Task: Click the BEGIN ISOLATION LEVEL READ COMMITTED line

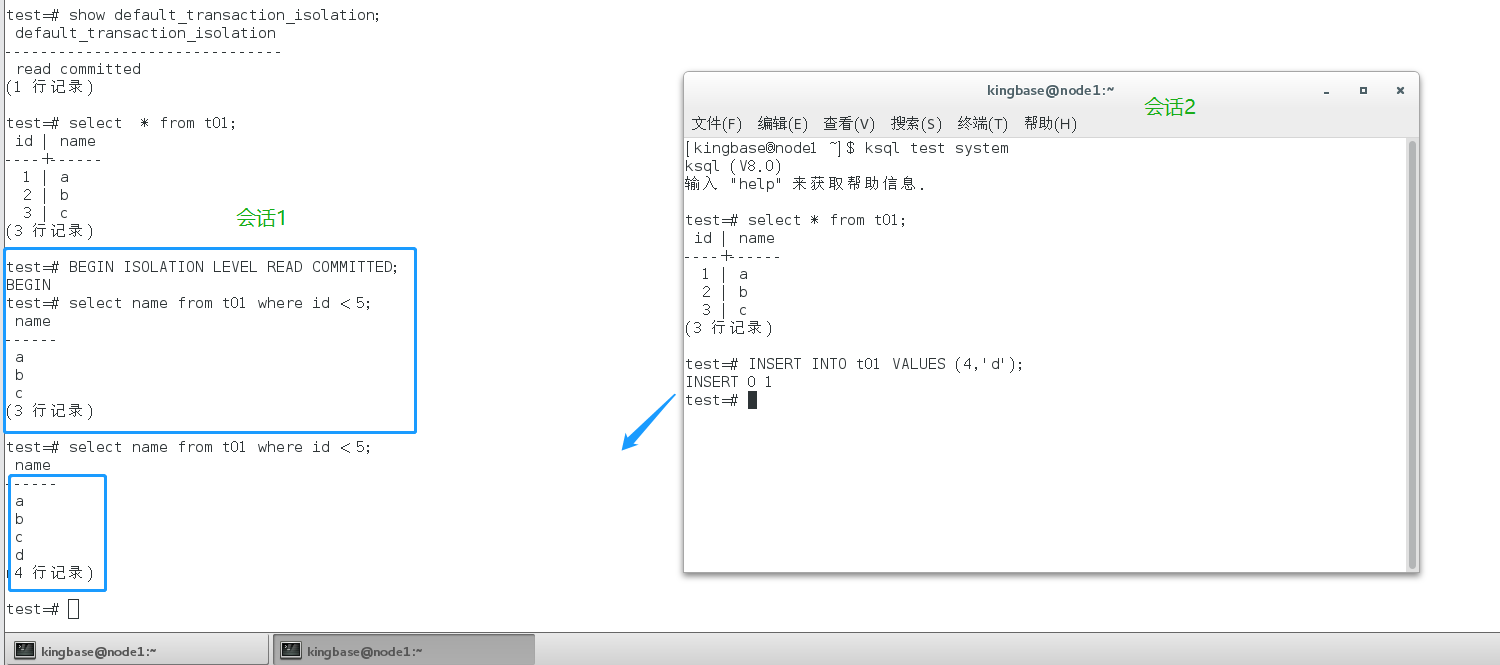Action: pyautogui.click(x=202, y=267)
